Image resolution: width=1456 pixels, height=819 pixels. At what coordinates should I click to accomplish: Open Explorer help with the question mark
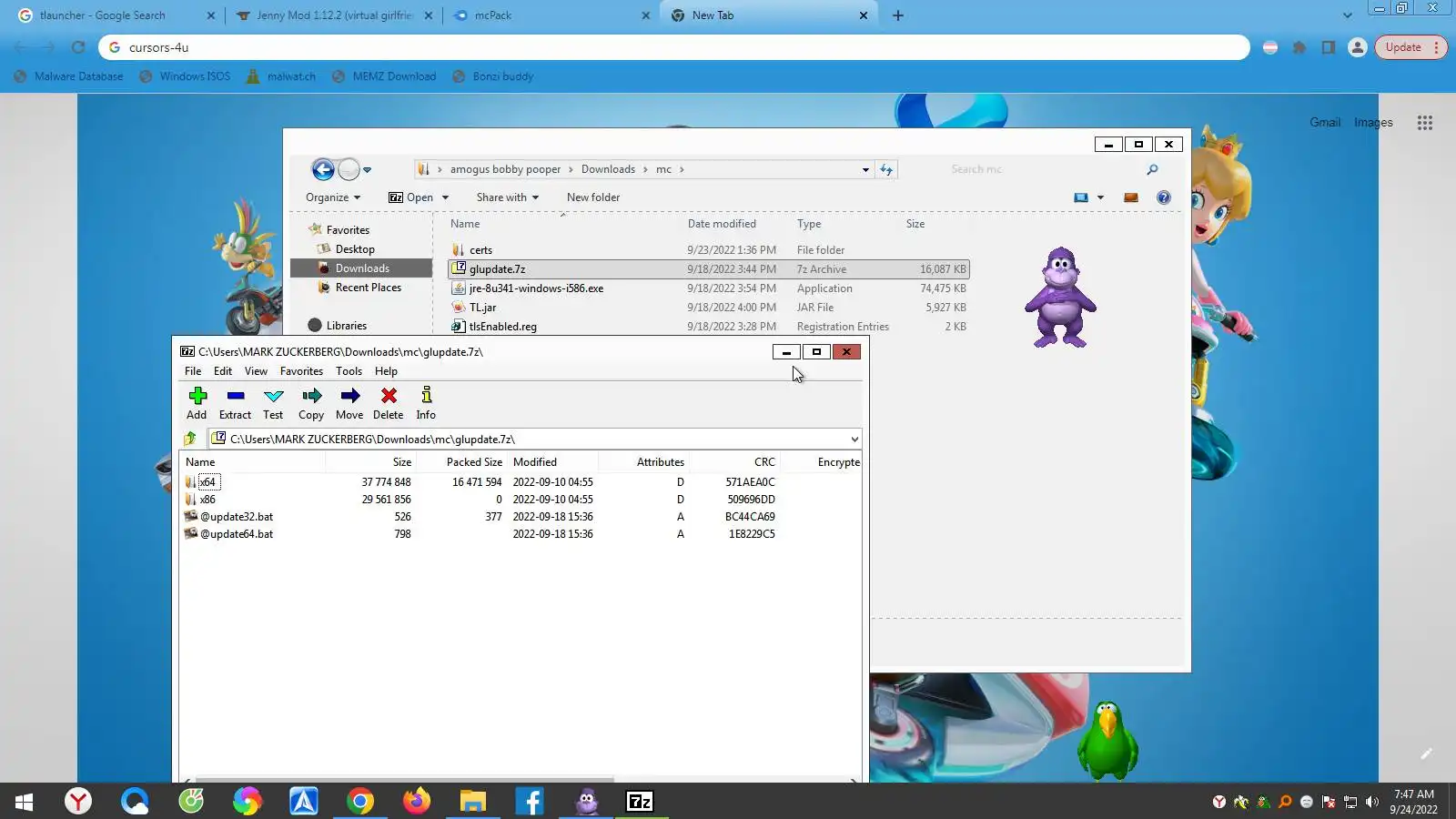1164,197
